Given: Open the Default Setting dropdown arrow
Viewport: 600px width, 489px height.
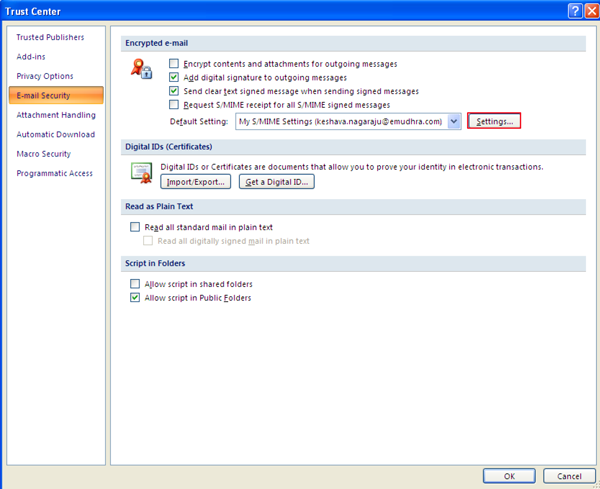Looking at the screenshot, I should tap(454, 121).
